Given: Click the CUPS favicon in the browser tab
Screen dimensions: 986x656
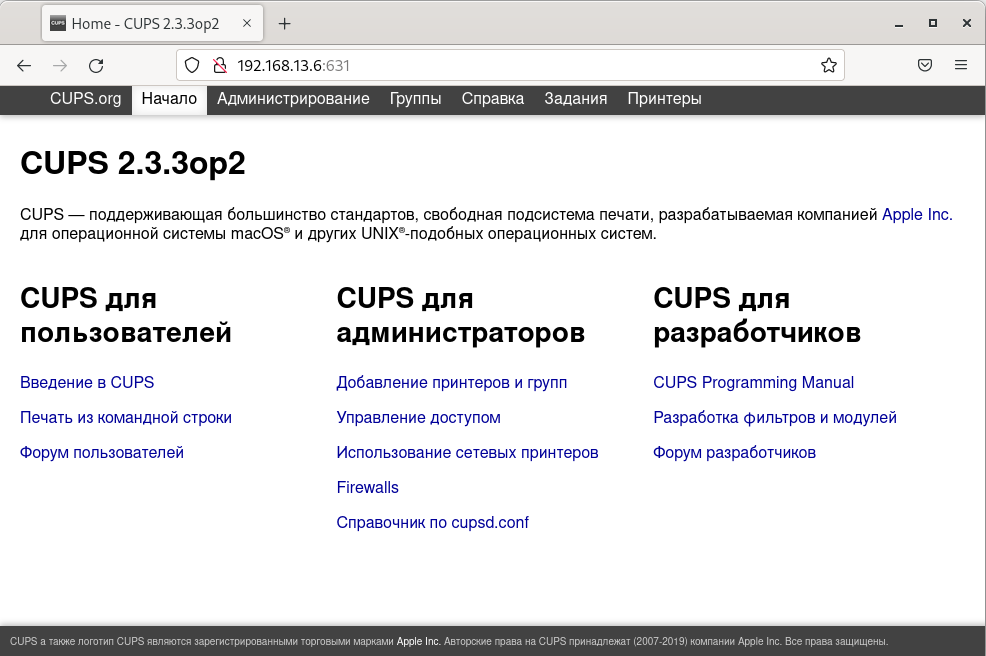Looking at the screenshot, I should click(x=57, y=22).
